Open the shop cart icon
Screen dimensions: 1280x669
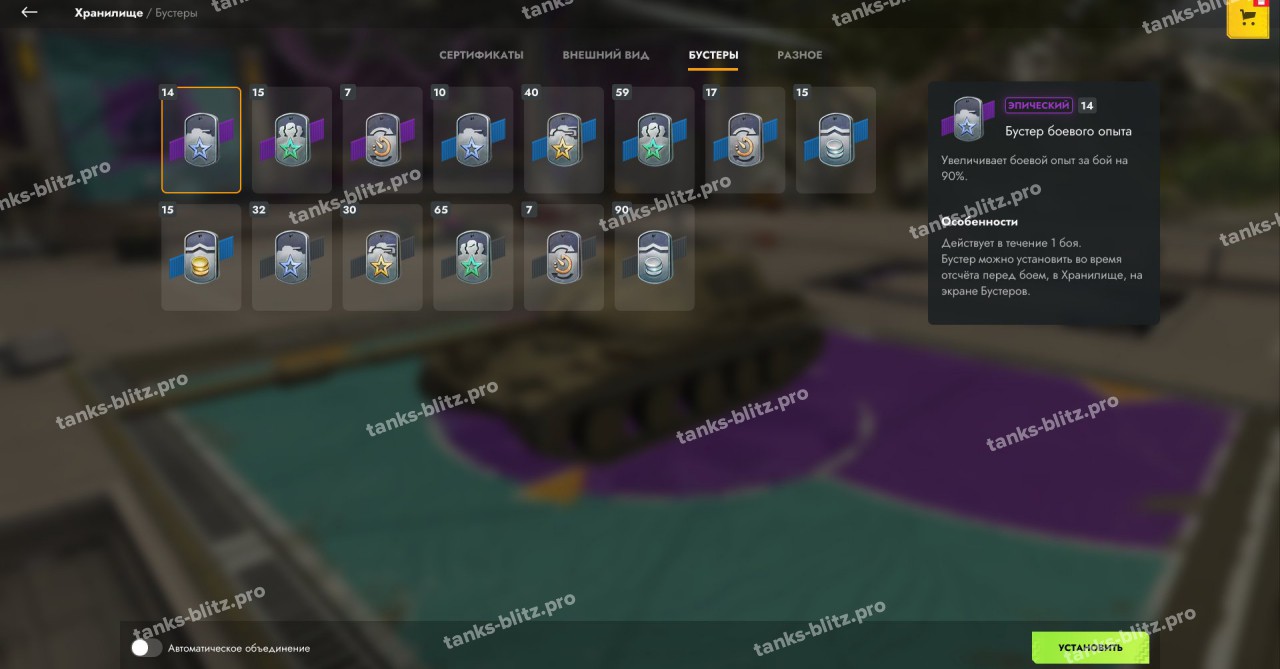[x=1247, y=18]
